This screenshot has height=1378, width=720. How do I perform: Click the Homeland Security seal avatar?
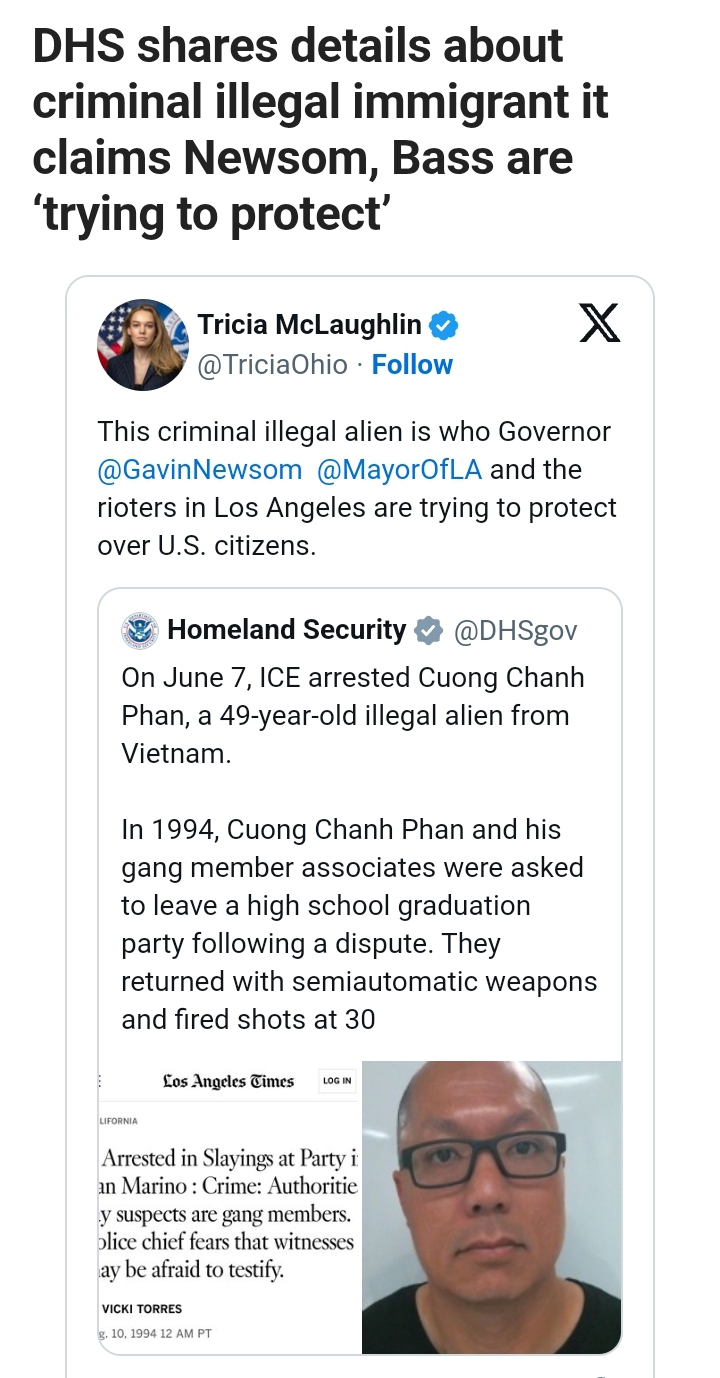[x=140, y=630]
